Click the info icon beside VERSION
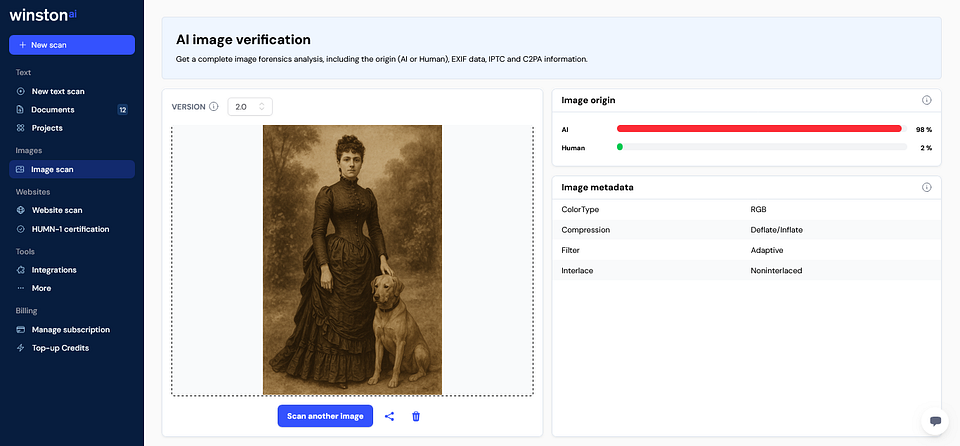This screenshot has height=446, width=960. [x=214, y=107]
